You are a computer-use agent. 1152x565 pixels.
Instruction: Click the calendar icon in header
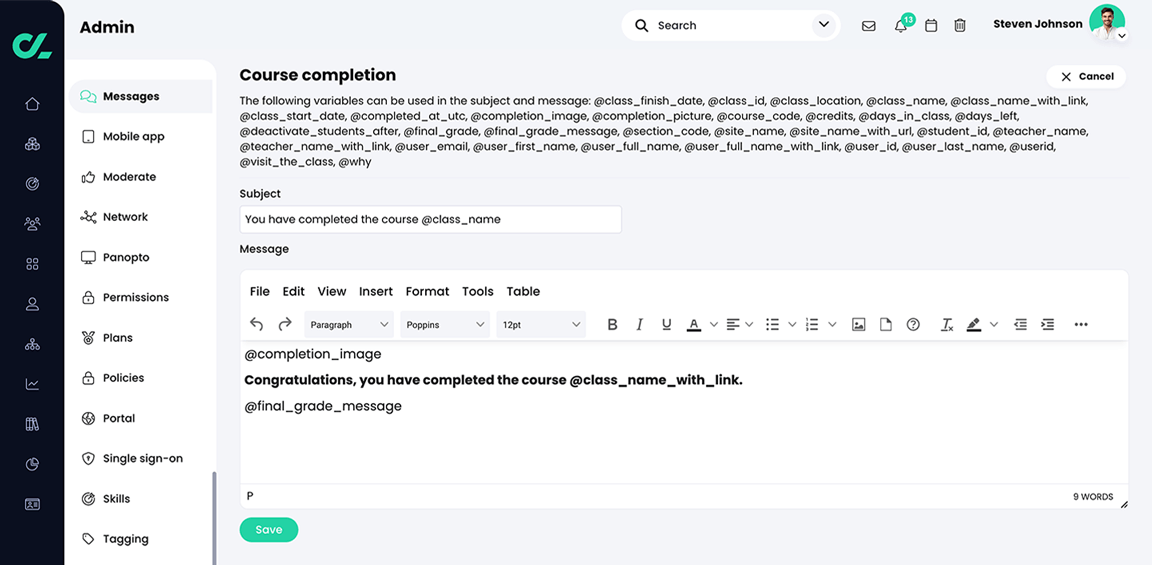tap(931, 26)
